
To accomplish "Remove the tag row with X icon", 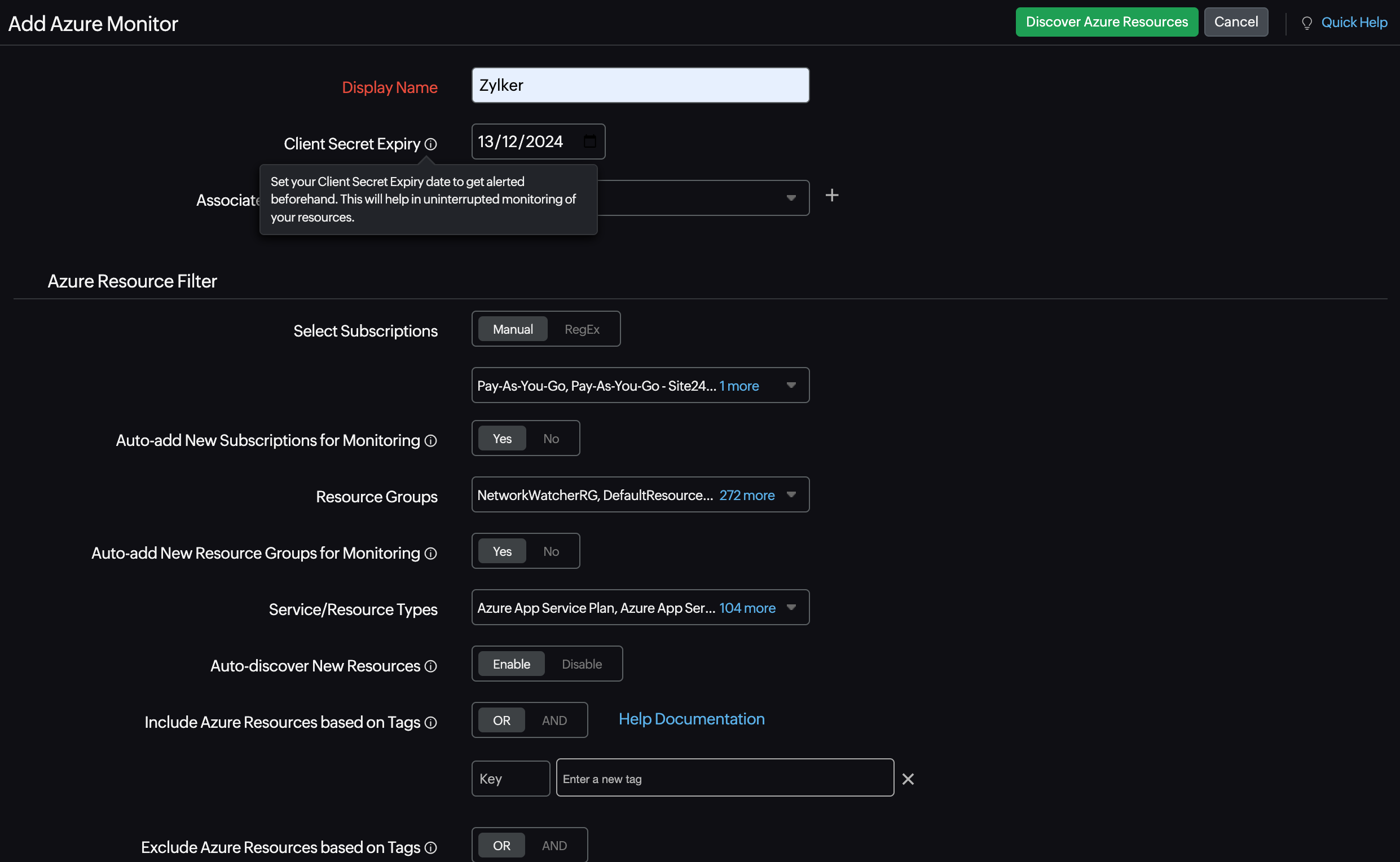I will click(x=908, y=779).
